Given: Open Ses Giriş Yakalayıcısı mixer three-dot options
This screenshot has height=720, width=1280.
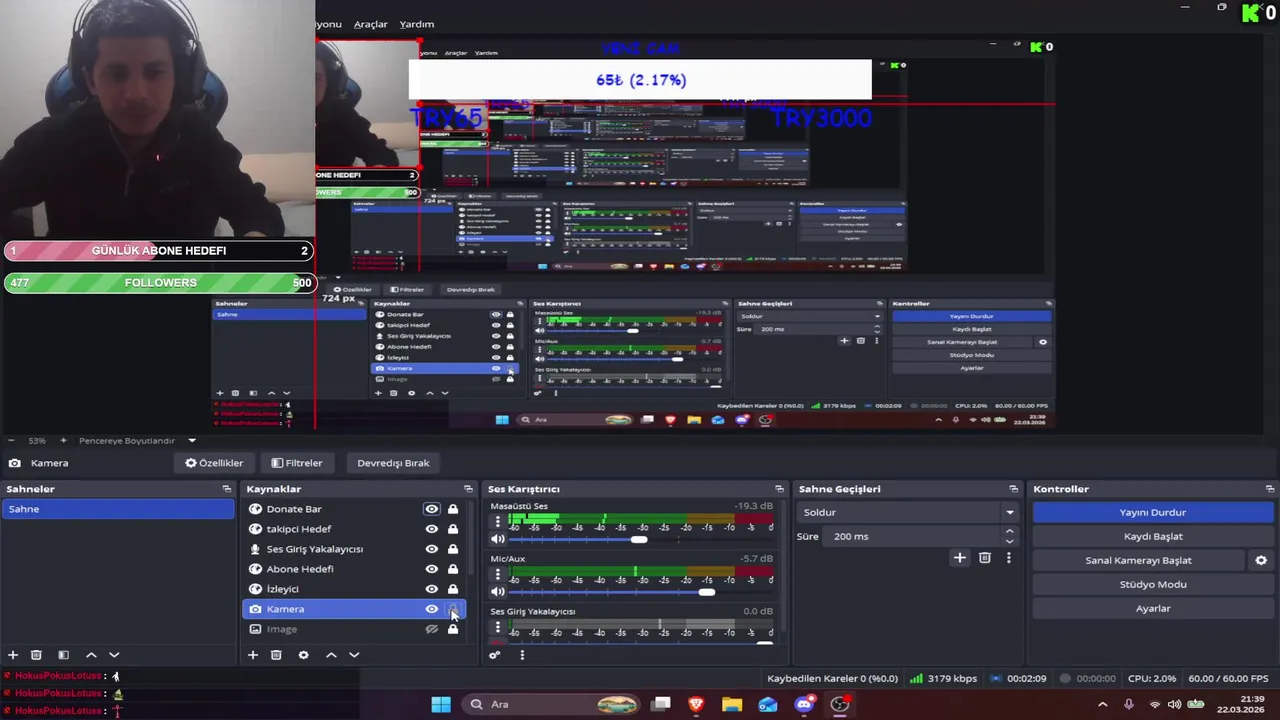Looking at the screenshot, I should (497, 627).
